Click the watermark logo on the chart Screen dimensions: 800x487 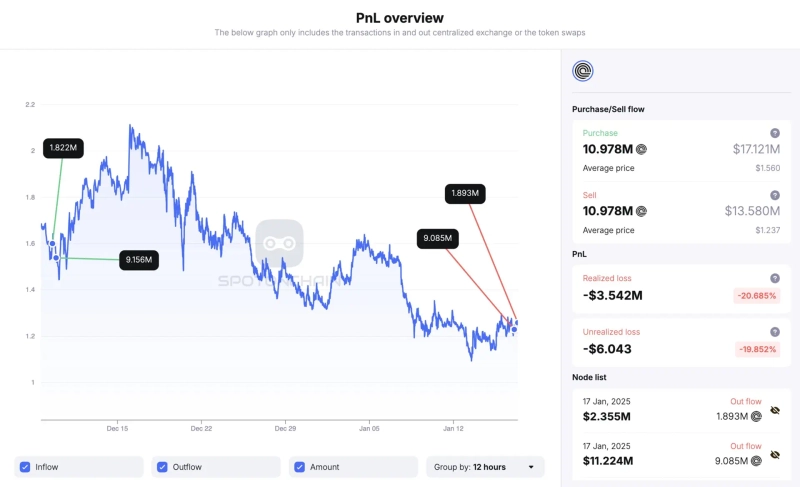click(279, 243)
